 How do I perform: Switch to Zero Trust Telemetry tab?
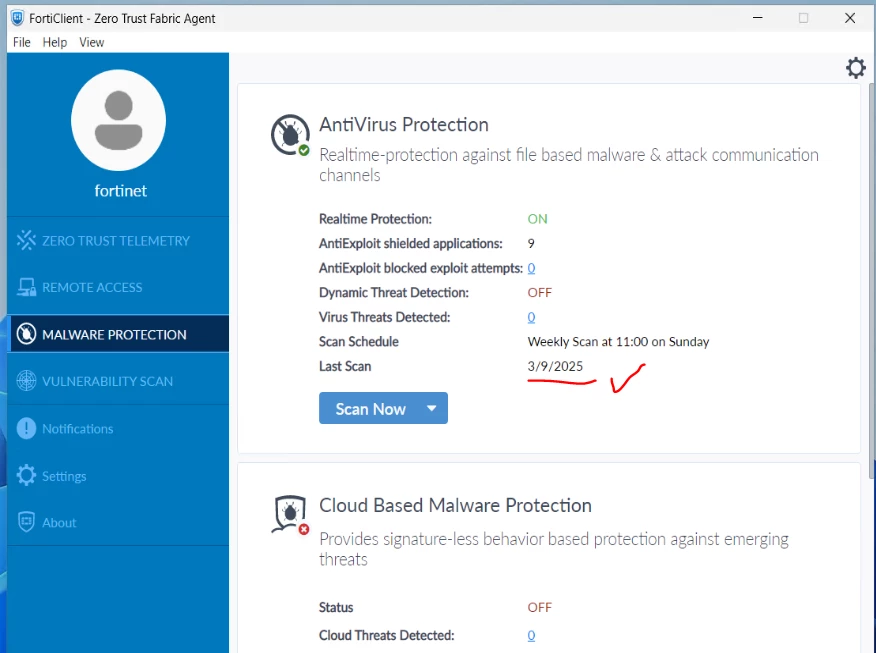(x=118, y=241)
